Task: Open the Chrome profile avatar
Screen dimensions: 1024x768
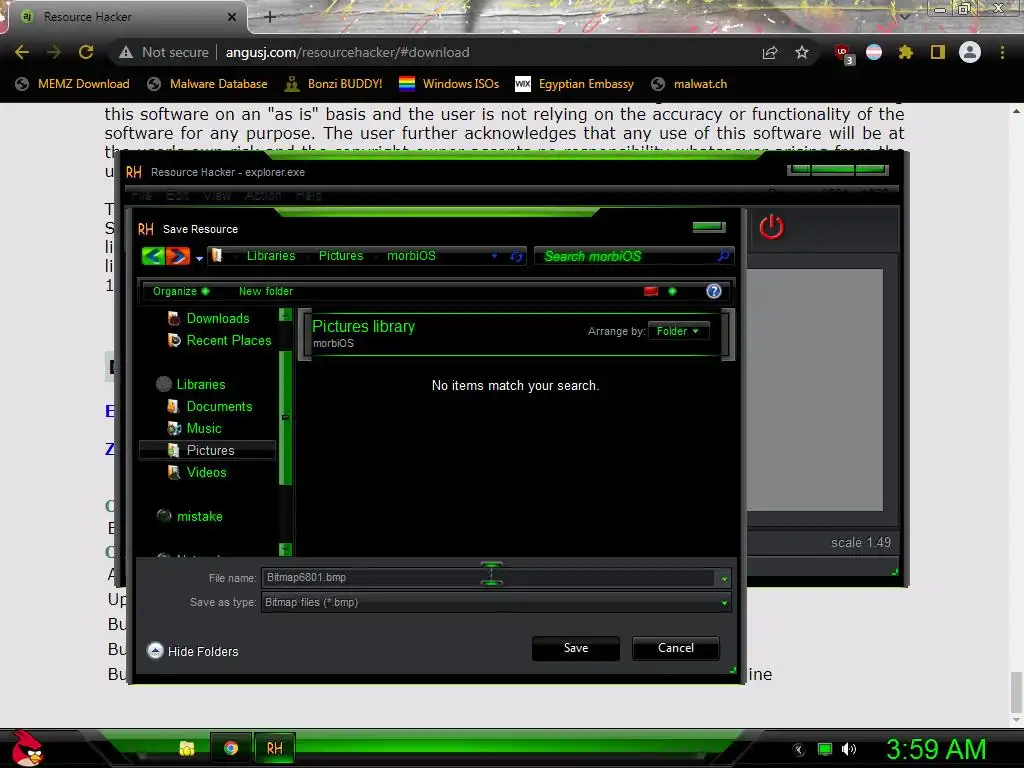Action: pos(970,52)
